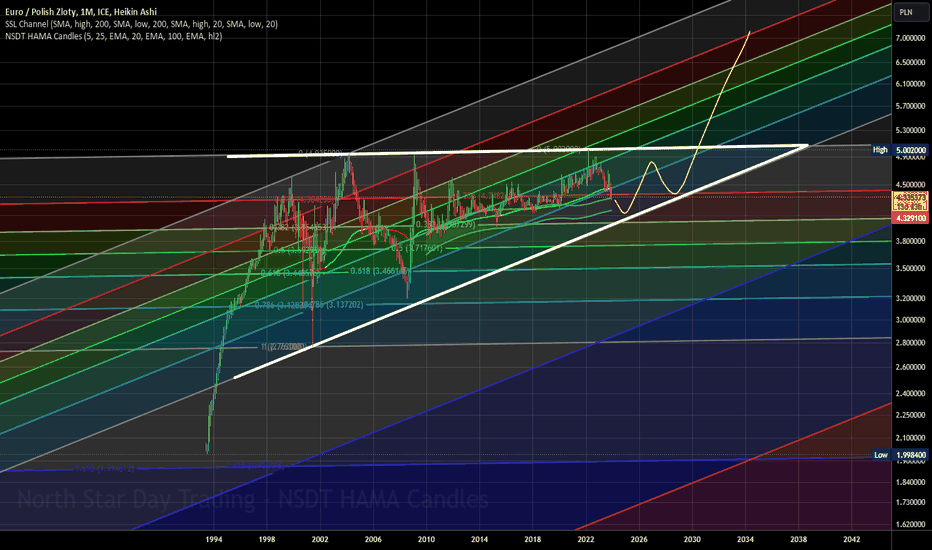Click the 1994 time axis label
Screen dimensions: 932x550
pyautogui.click(x=214, y=539)
